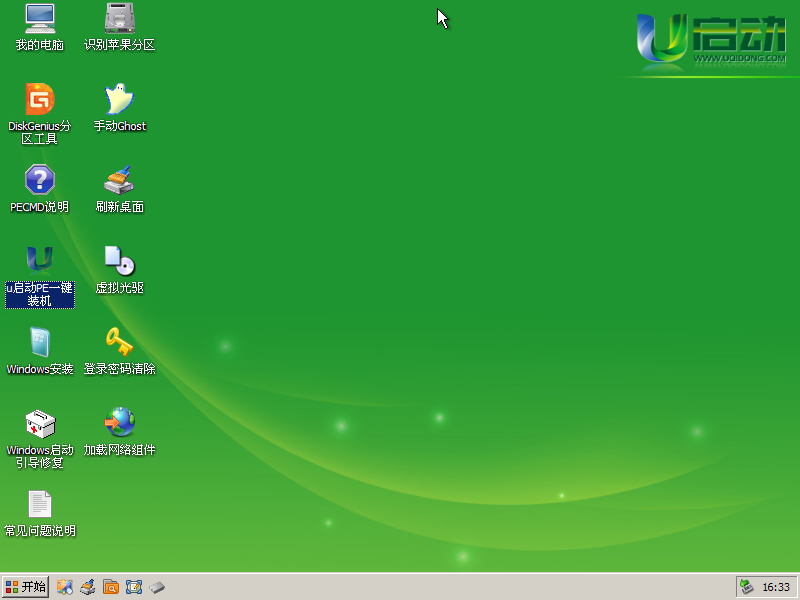This screenshot has height=600, width=800.
Task: Launch 手动Ghost ghost icon
Action: pyautogui.click(x=120, y=100)
